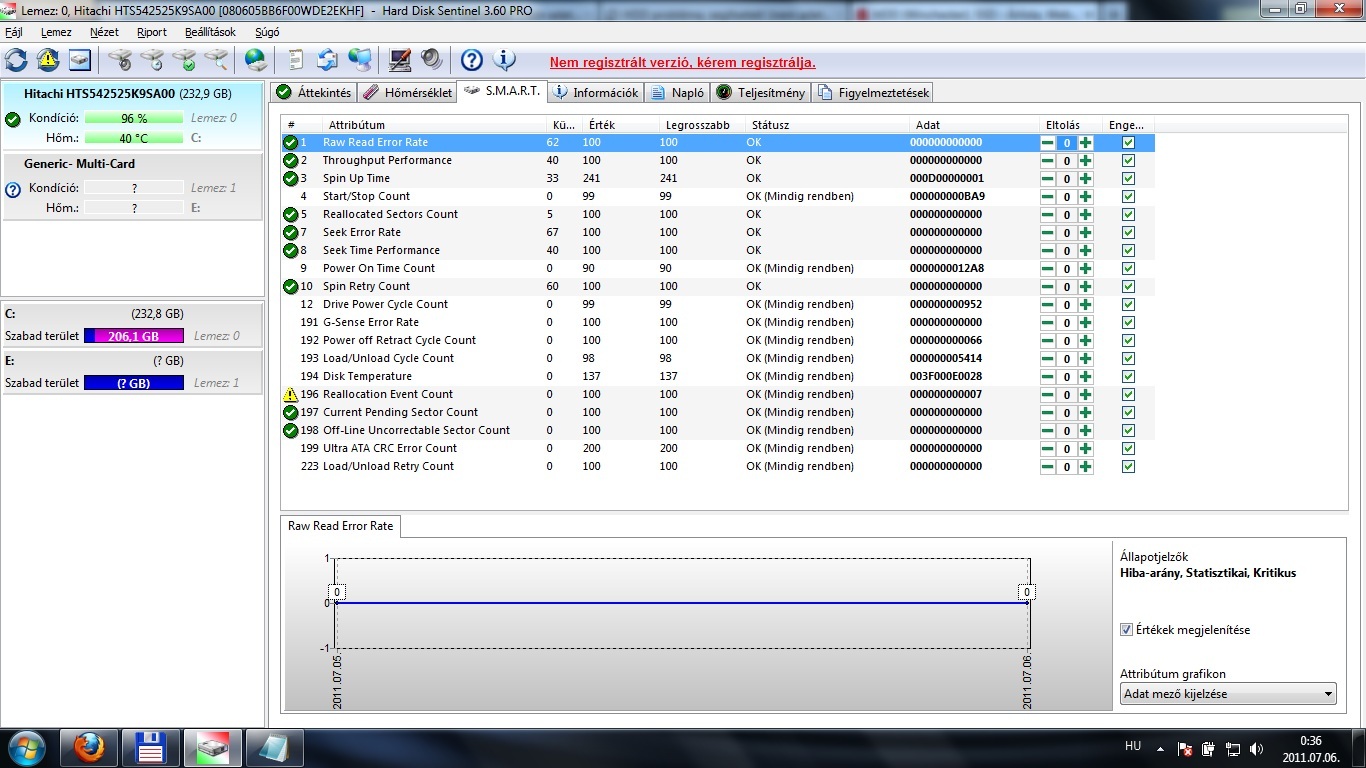Uncheck the enable box for Raw Read Error Rate
The height and width of the screenshot is (768, 1366).
click(1128, 143)
